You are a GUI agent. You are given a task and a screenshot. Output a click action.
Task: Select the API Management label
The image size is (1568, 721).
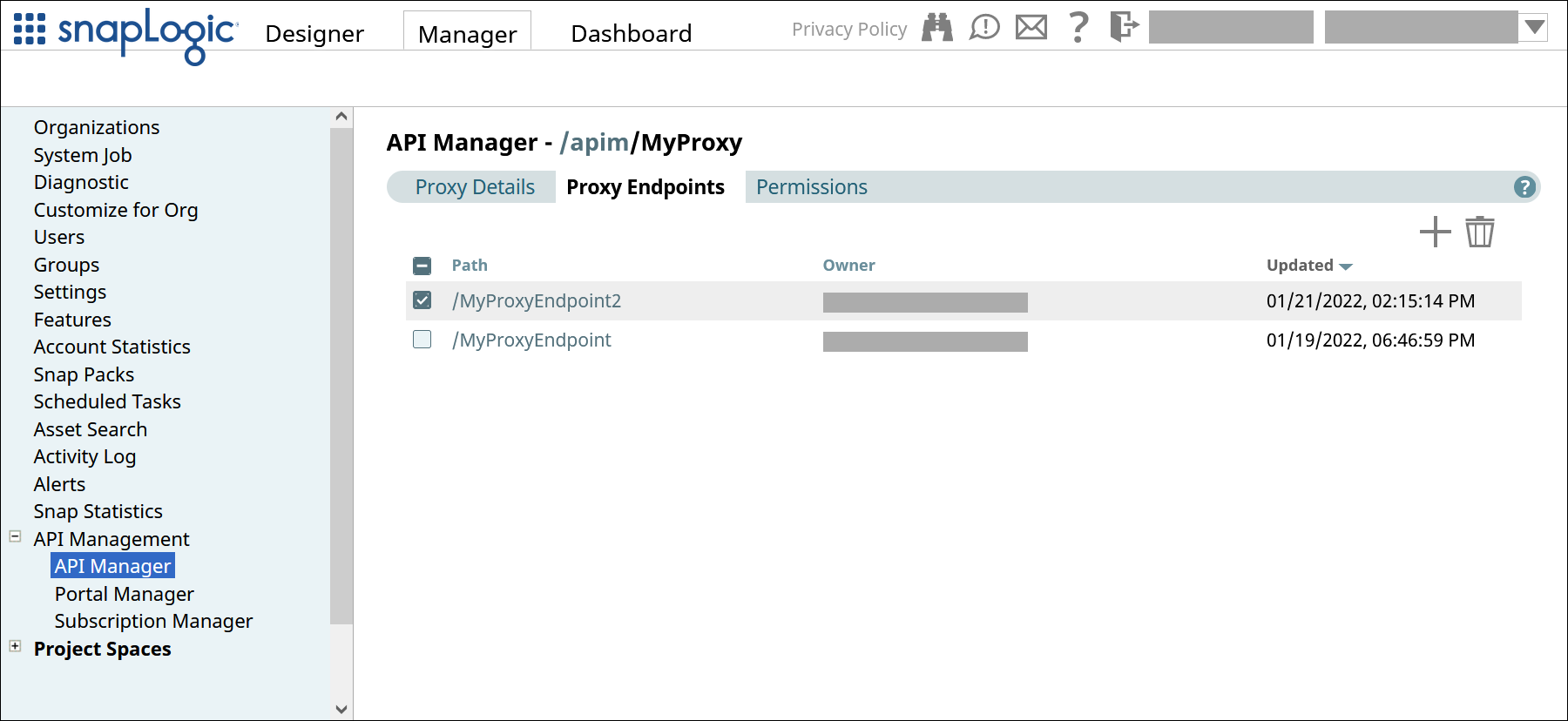coord(112,539)
